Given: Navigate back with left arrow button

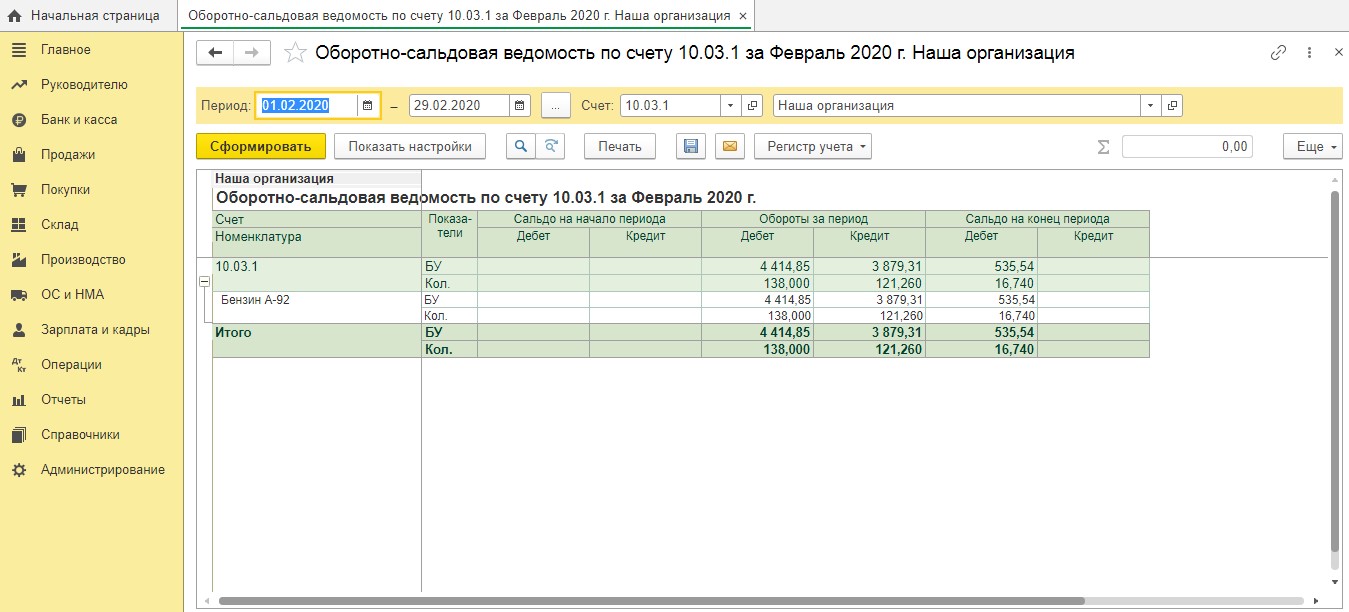Looking at the screenshot, I should point(215,53).
